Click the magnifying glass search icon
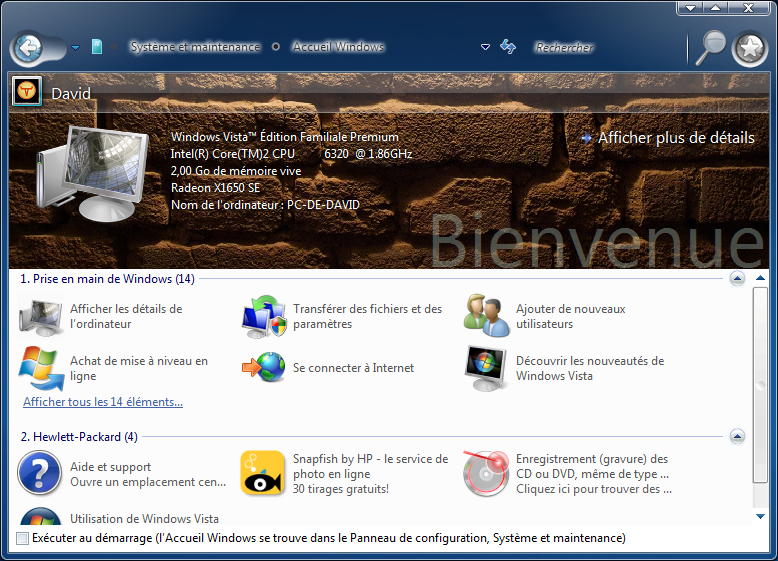 click(710, 48)
